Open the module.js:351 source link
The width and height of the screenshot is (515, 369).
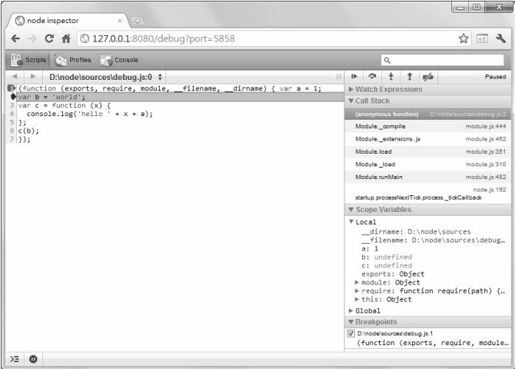coord(486,152)
